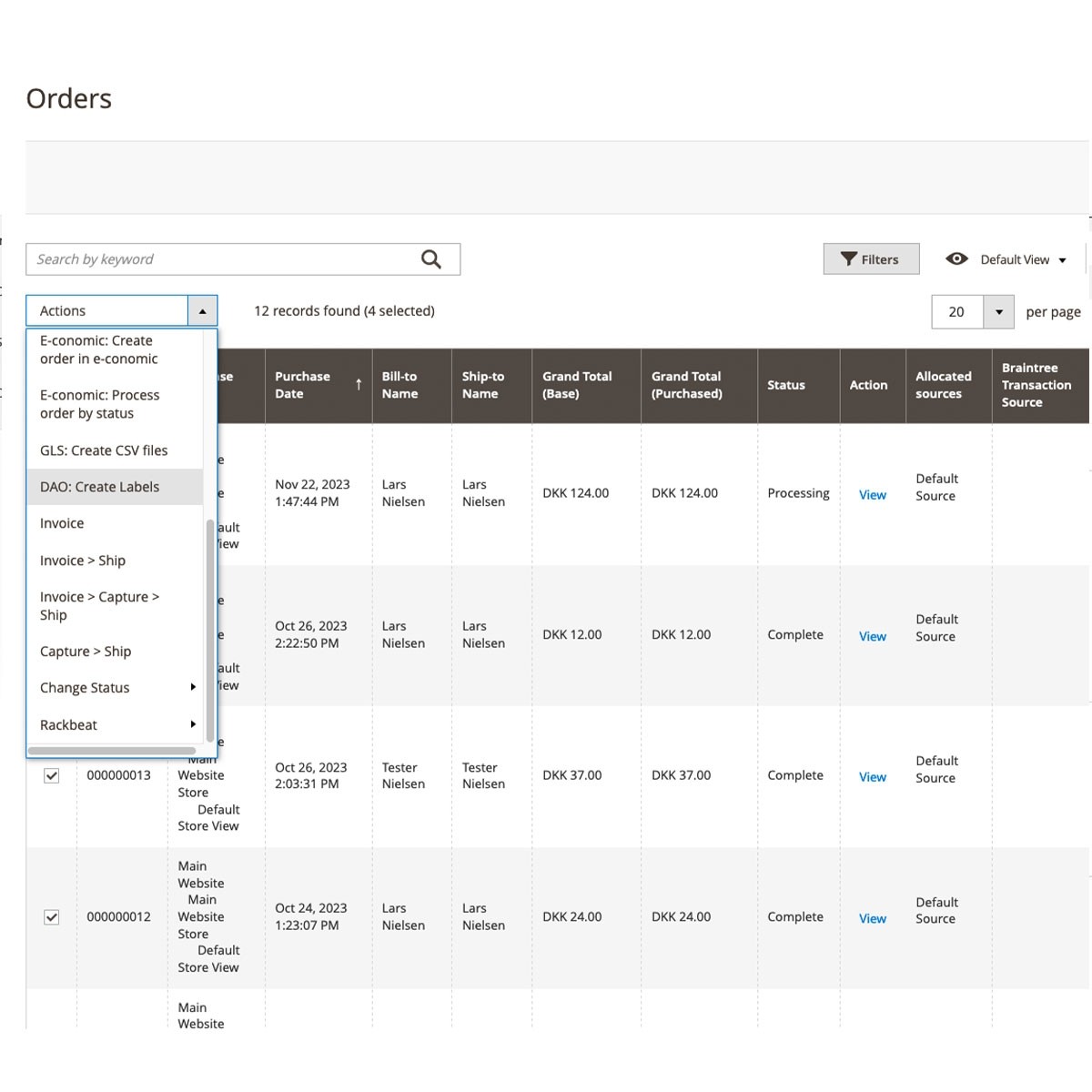The width and height of the screenshot is (1092, 1092).
Task: Uncheck the checkbox for order 000000012
Action: click(52, 917)
